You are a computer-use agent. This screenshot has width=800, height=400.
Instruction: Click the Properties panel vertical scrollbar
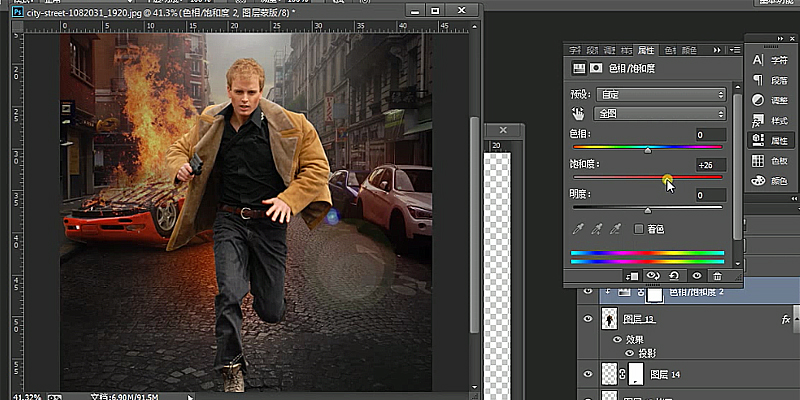point(737,167)
